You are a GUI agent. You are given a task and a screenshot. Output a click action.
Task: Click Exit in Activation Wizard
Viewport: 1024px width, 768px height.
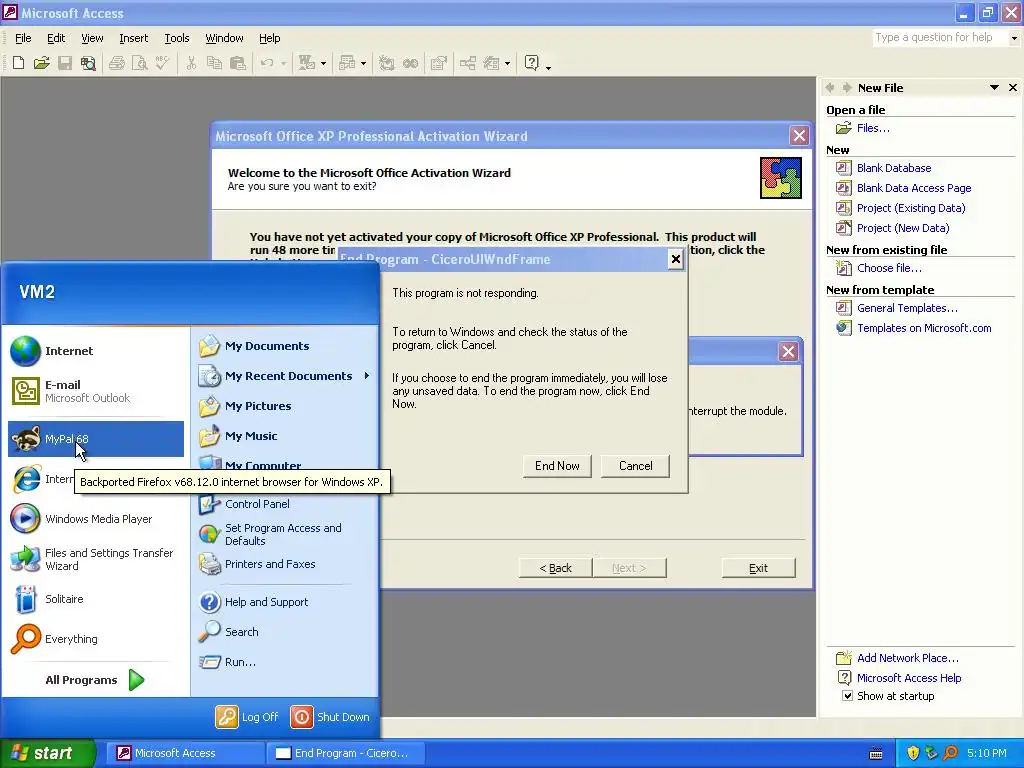point(758,568)
